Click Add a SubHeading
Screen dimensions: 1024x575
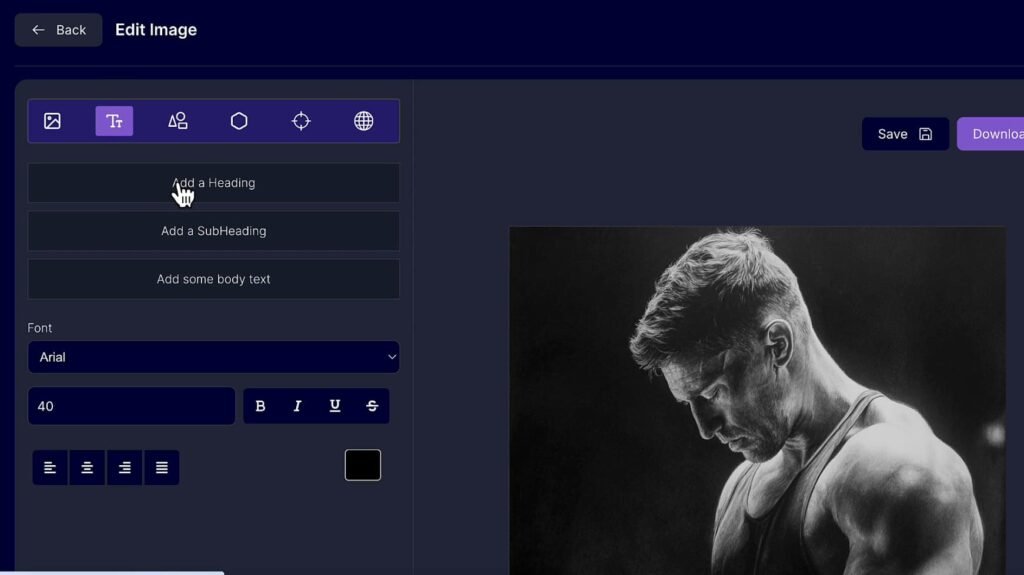click(x=213, y=231)
